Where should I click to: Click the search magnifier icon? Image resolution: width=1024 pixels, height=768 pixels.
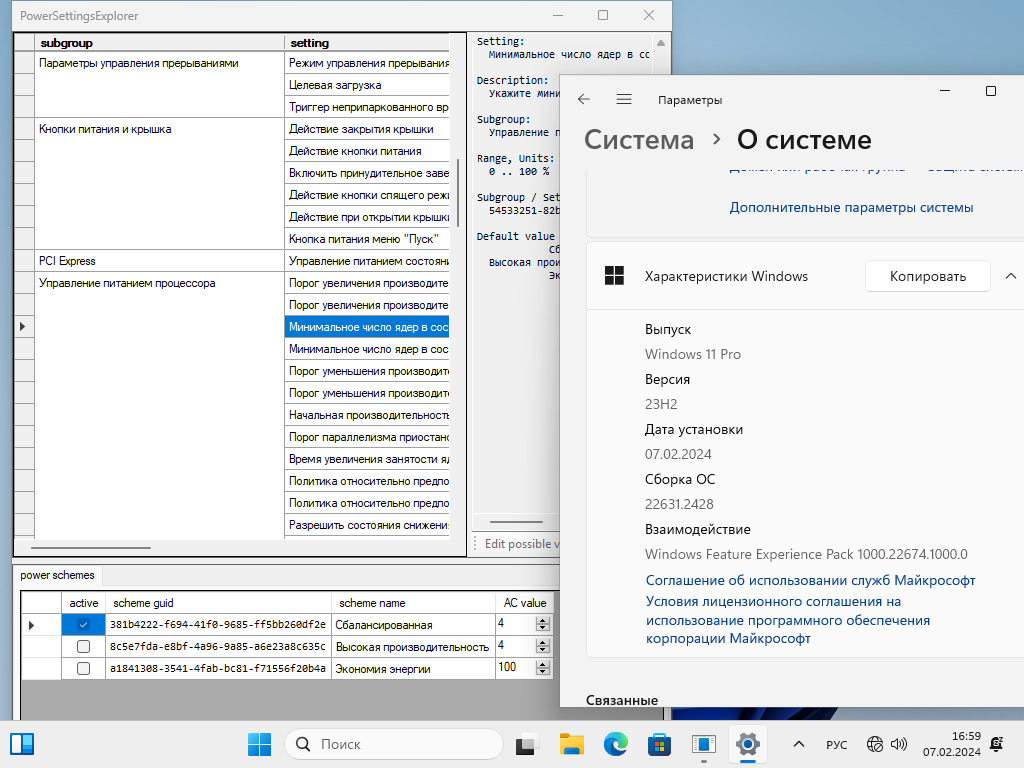pyautogui.click(x=303, y=744)
